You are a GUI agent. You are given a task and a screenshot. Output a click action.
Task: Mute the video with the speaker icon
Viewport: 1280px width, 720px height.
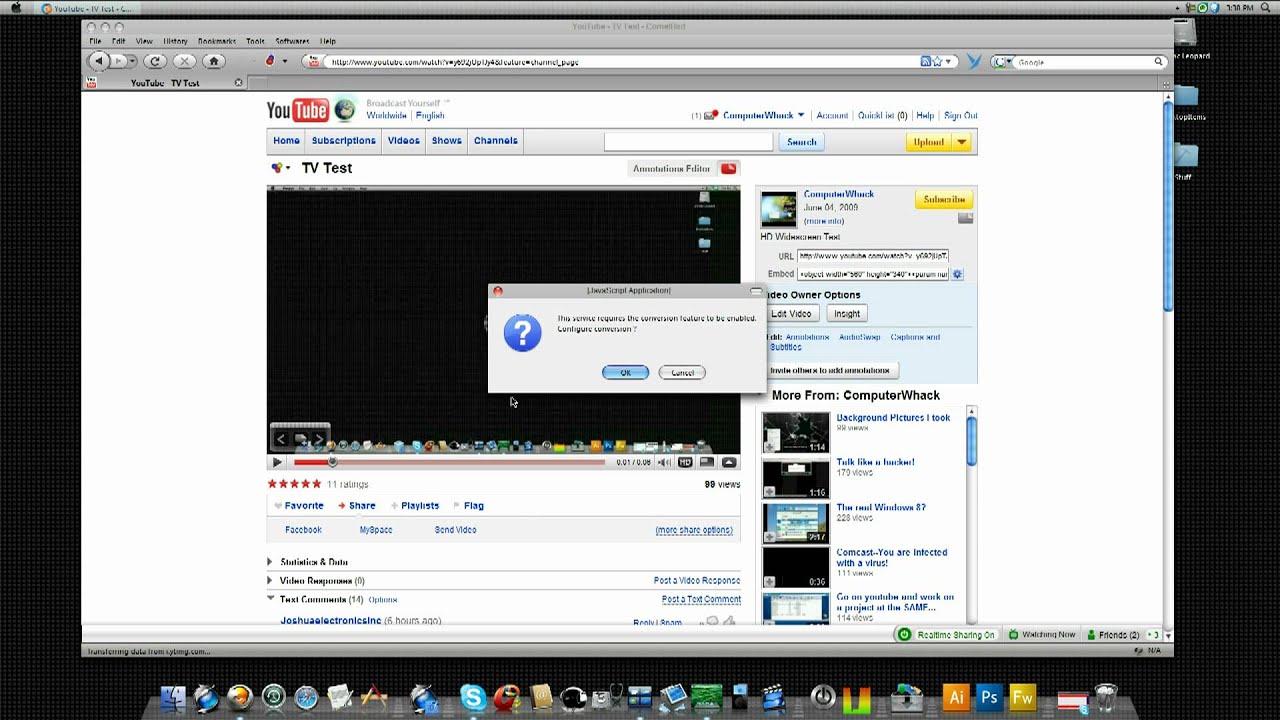tap(664, 462)
